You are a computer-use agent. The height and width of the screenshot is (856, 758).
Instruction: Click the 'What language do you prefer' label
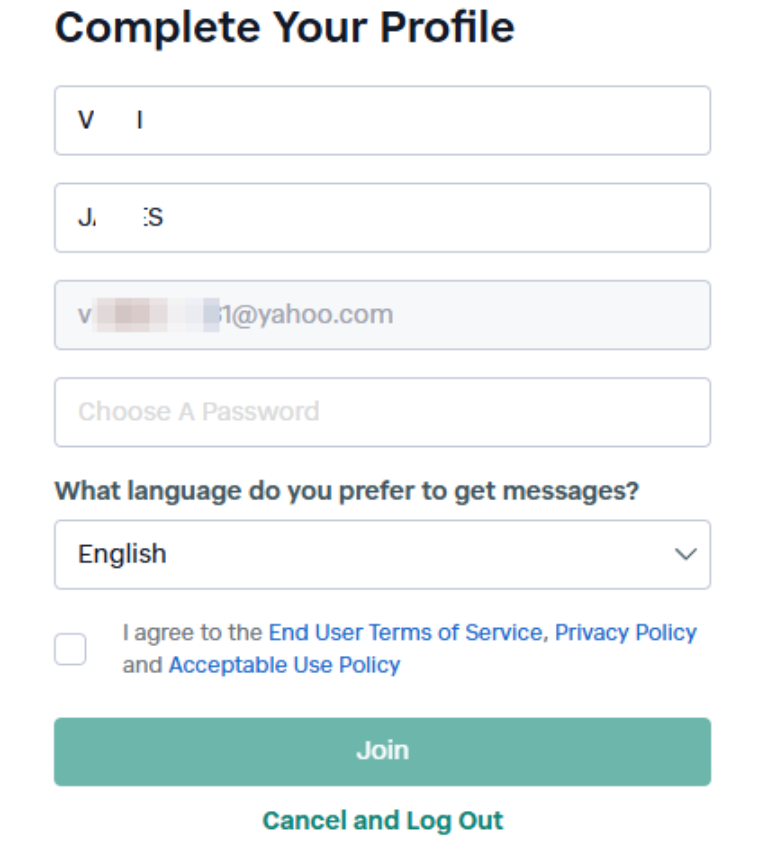(x=346, y=491)
